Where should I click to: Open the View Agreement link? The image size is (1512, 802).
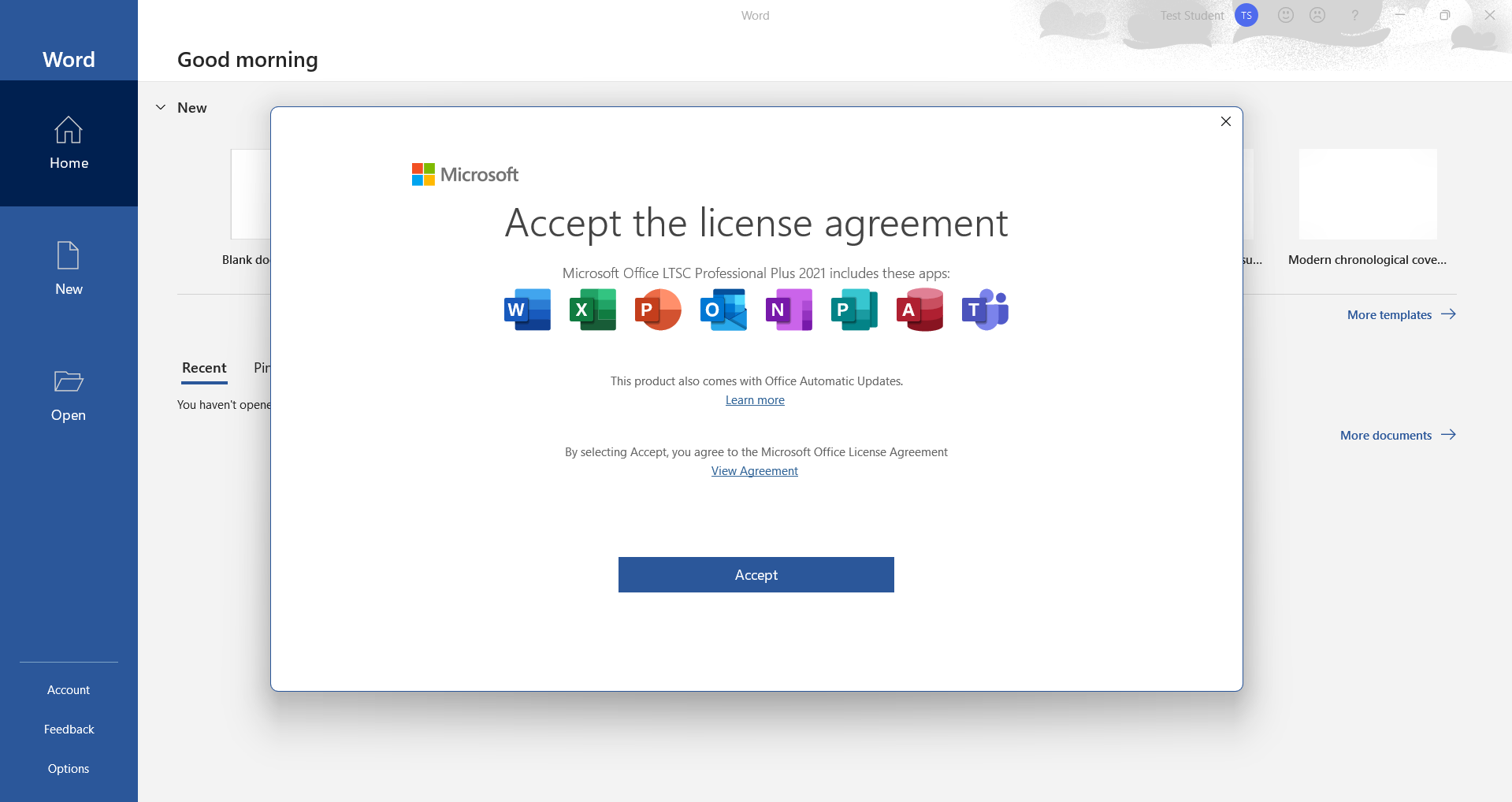(755, 471)
